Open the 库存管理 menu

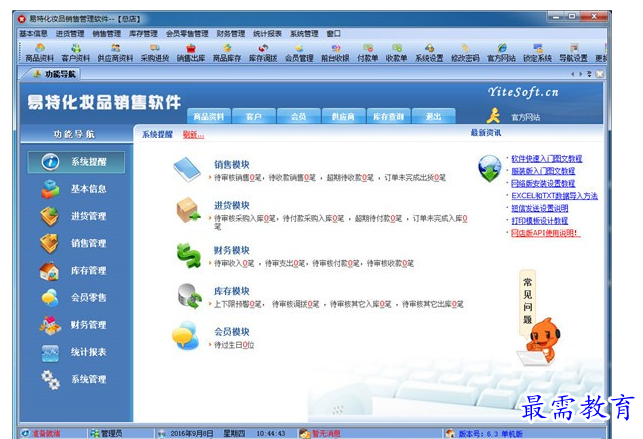[143, 34]
